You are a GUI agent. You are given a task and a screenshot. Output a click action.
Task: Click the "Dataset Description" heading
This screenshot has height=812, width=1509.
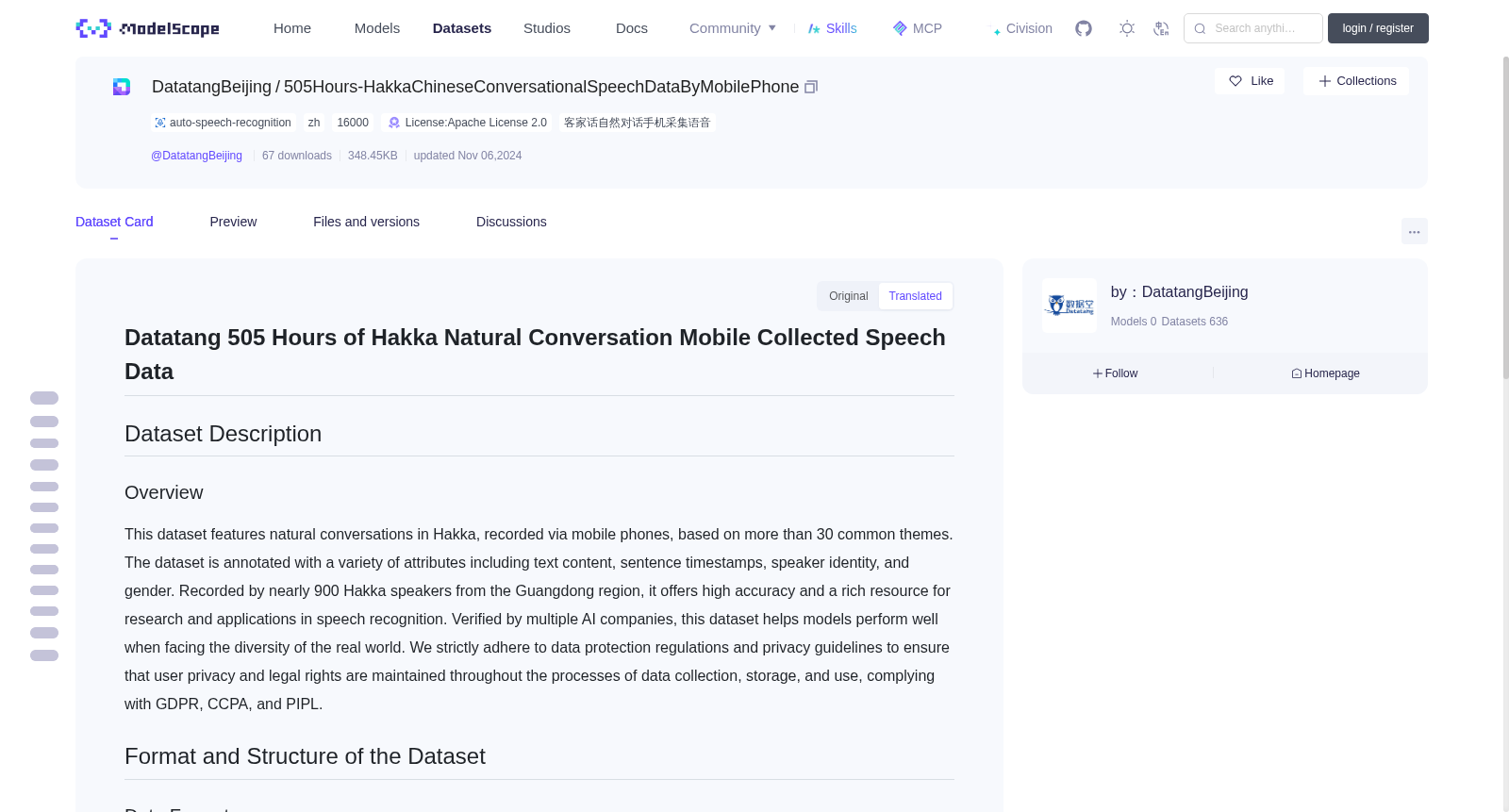(224, 434)
